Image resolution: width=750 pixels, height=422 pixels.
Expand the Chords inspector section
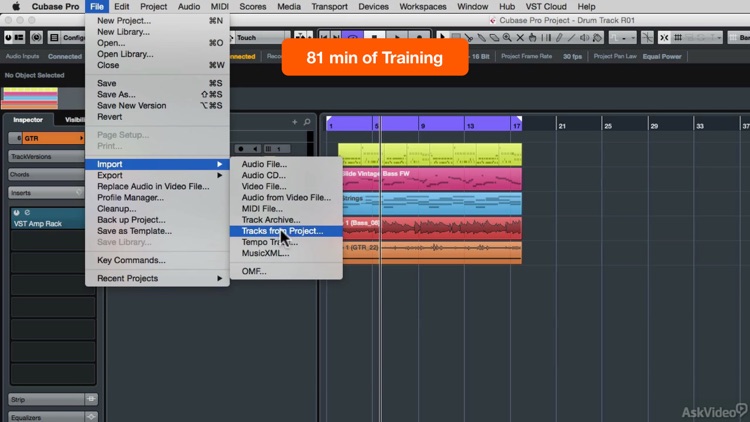[46, 175]
